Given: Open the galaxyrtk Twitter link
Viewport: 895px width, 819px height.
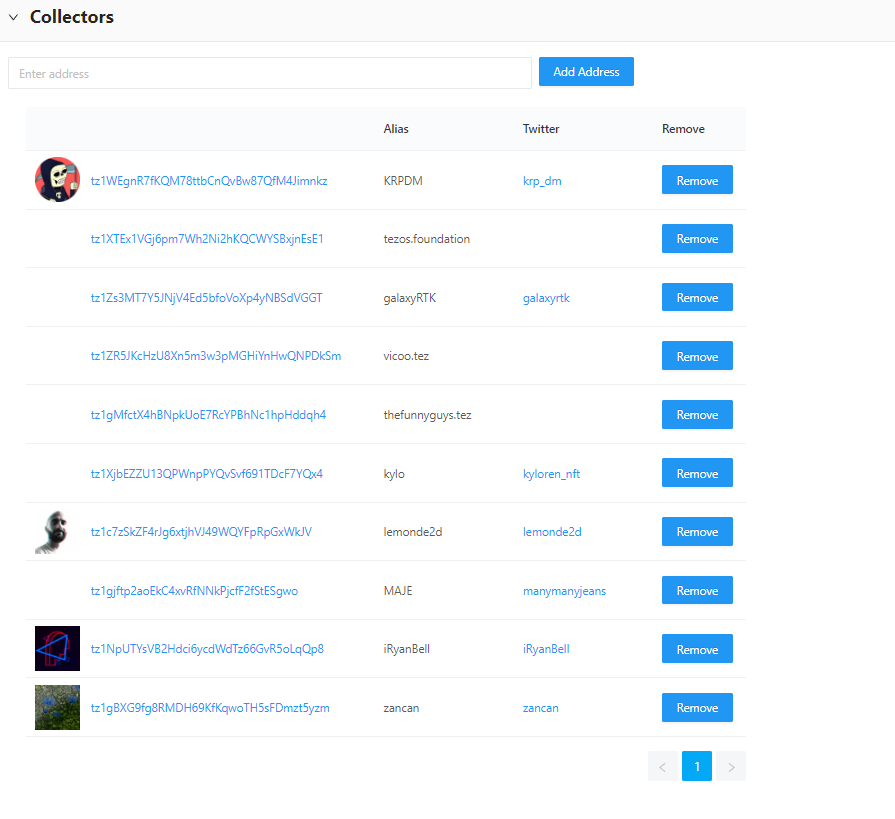Looking at the screenshot, I should [x=546, y=298].
